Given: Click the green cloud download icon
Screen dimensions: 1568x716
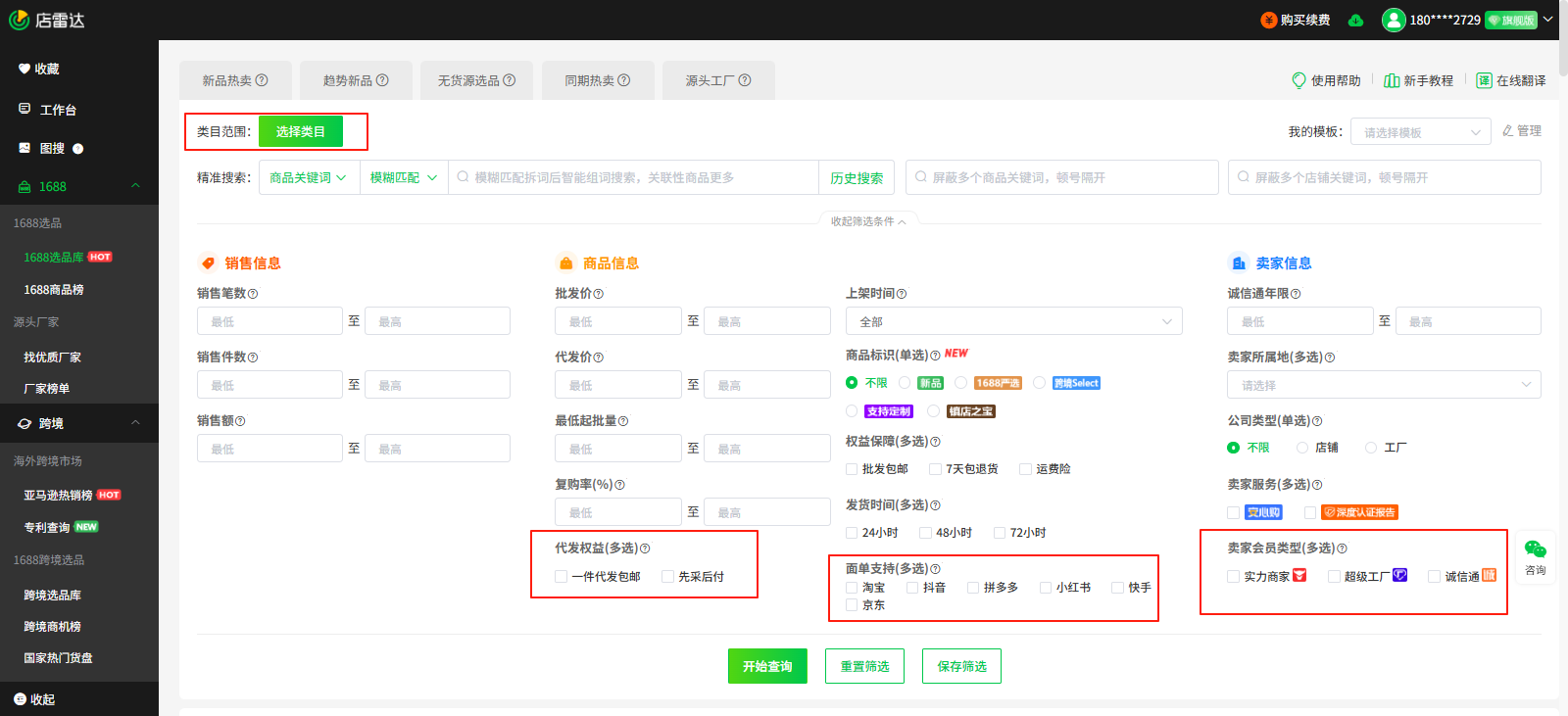Looking at the screenshot, I should 1355,21.
